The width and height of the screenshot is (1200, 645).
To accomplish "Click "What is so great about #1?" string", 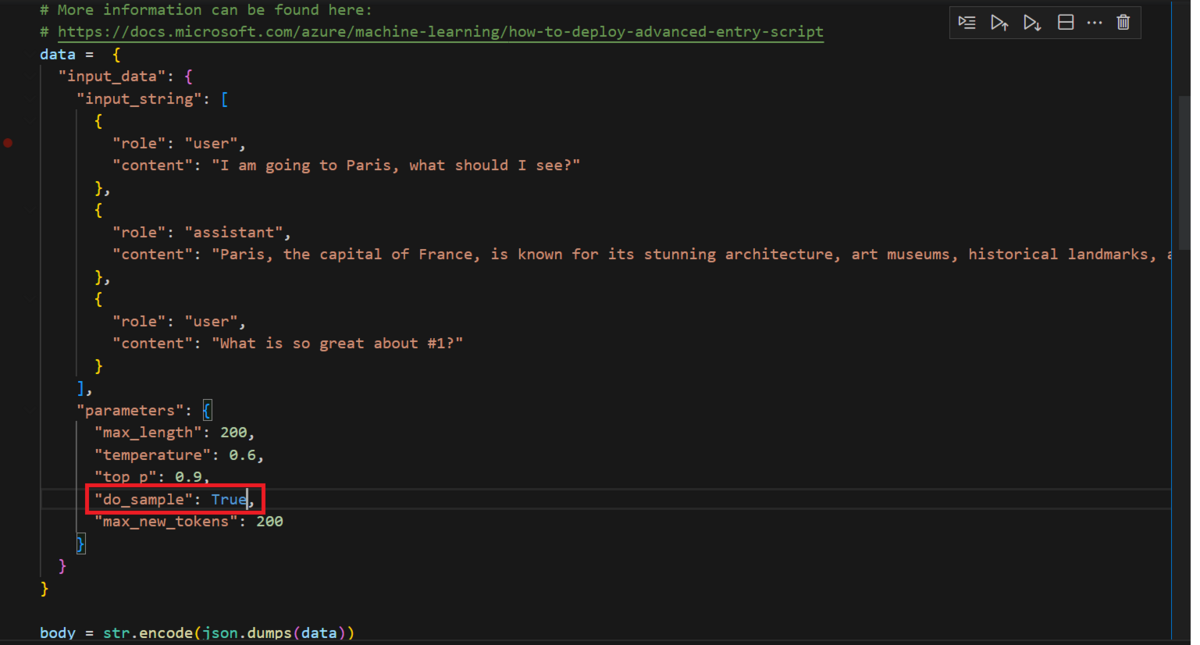I will point(337,343).
